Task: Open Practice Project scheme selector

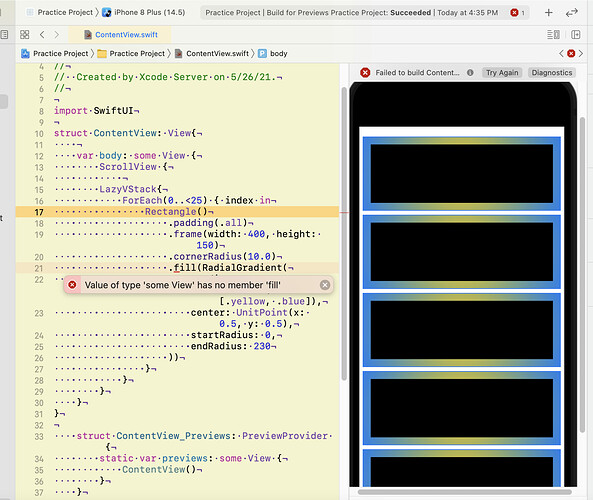Action: (x=61, y=12)
